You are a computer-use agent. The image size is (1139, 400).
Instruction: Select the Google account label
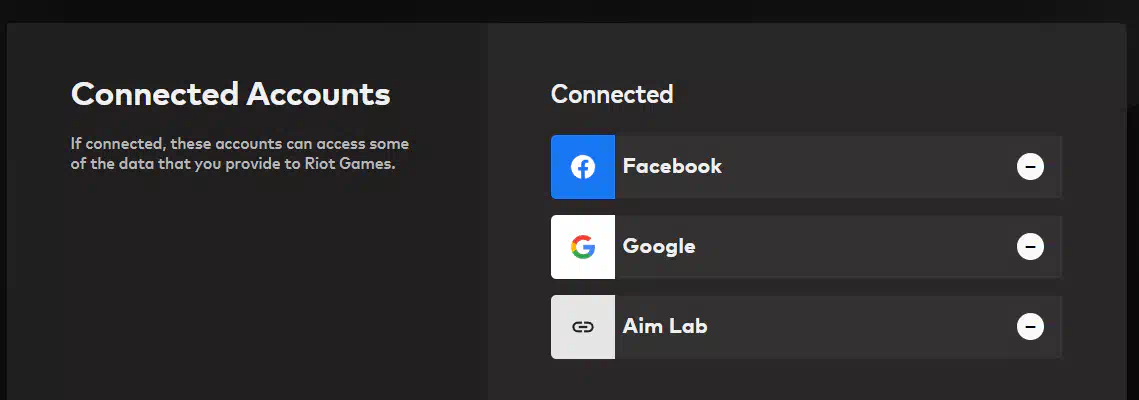(659, 247)
